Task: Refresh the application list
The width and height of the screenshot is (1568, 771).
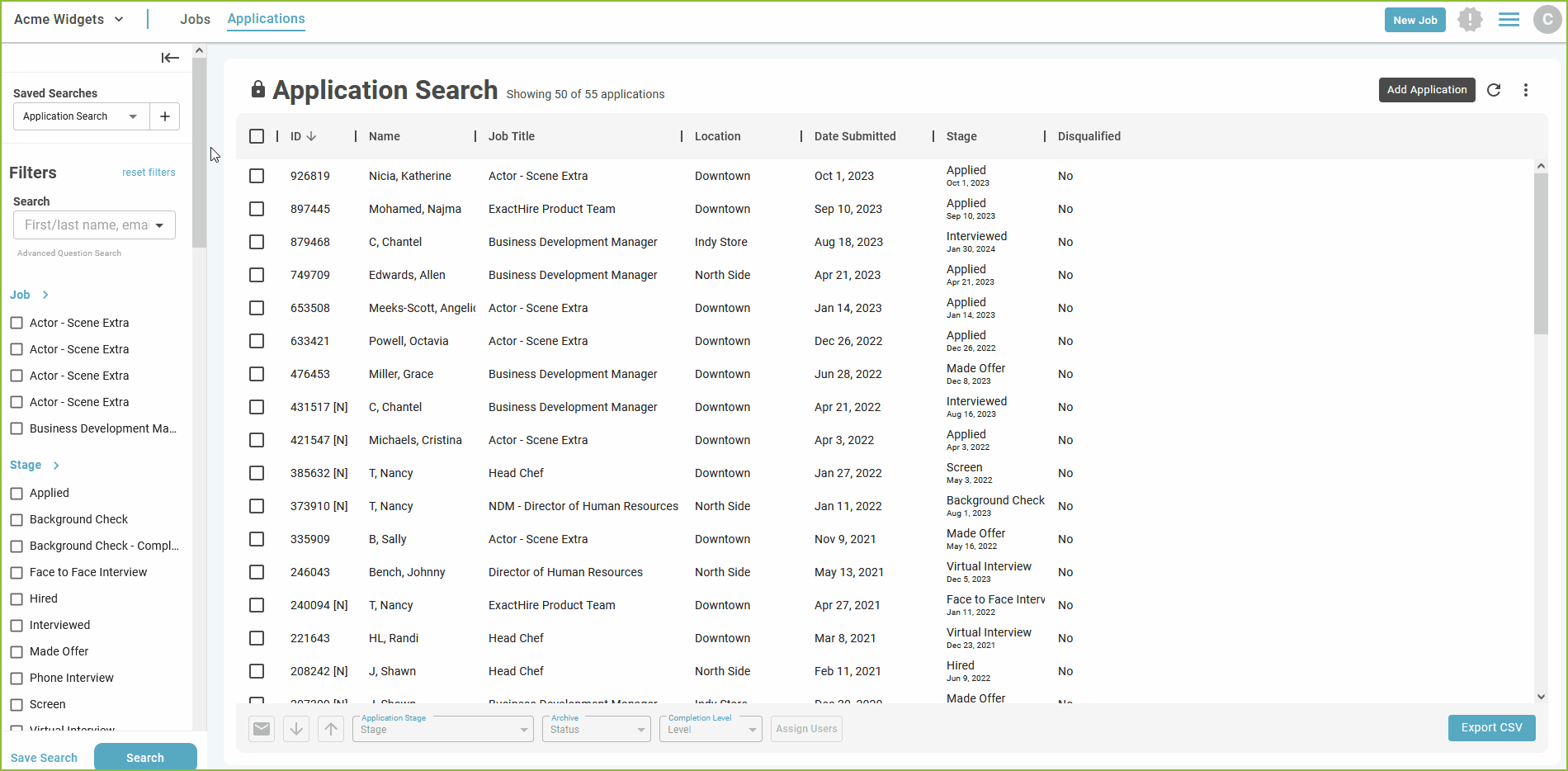Action: tap(1494, 90)
